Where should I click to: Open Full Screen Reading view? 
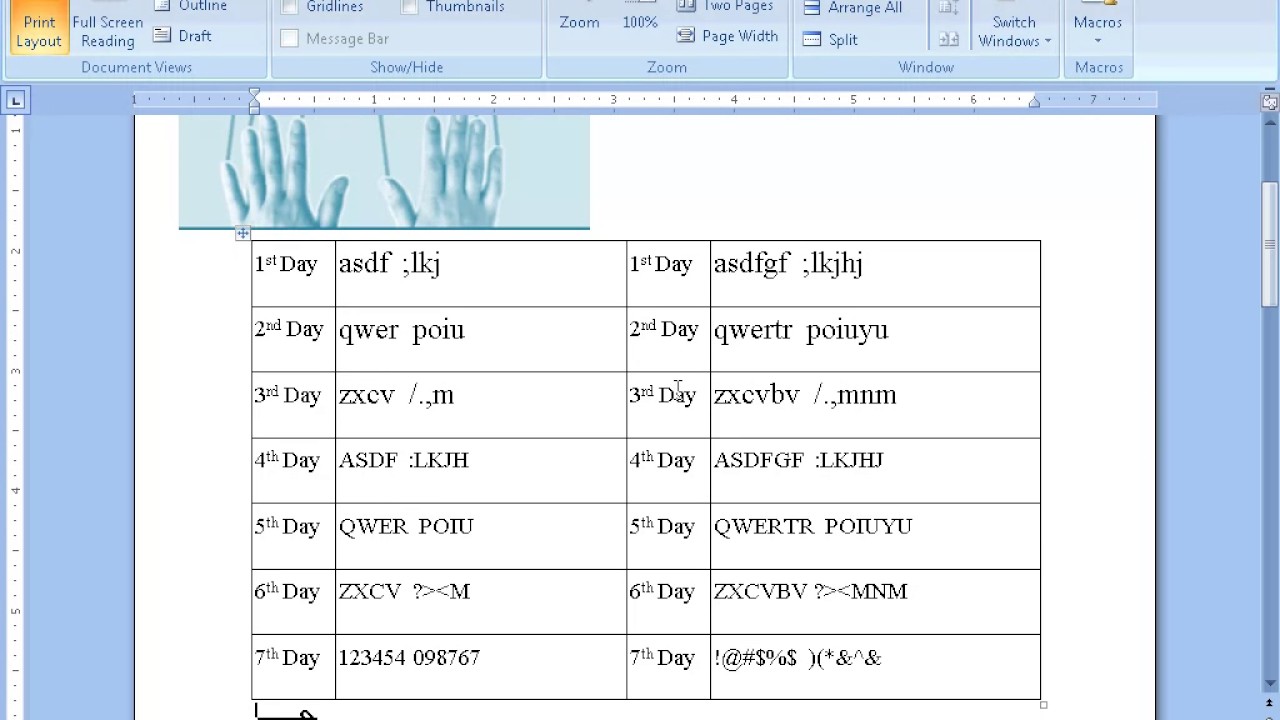107,27
